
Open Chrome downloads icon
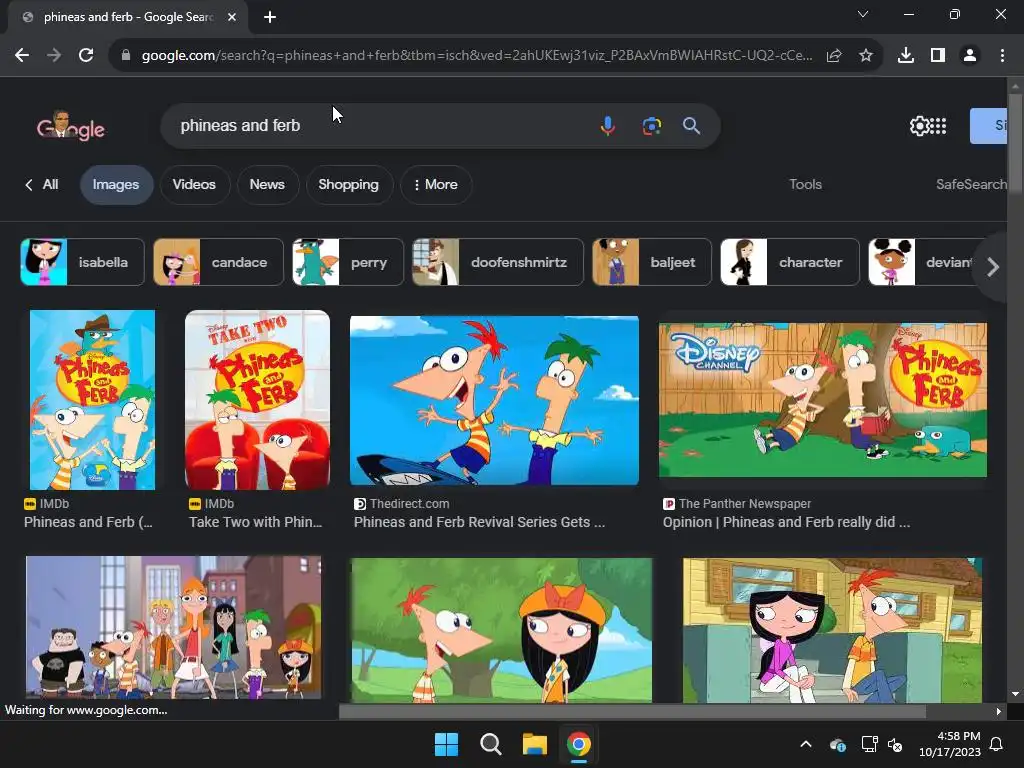pos(906,56)
